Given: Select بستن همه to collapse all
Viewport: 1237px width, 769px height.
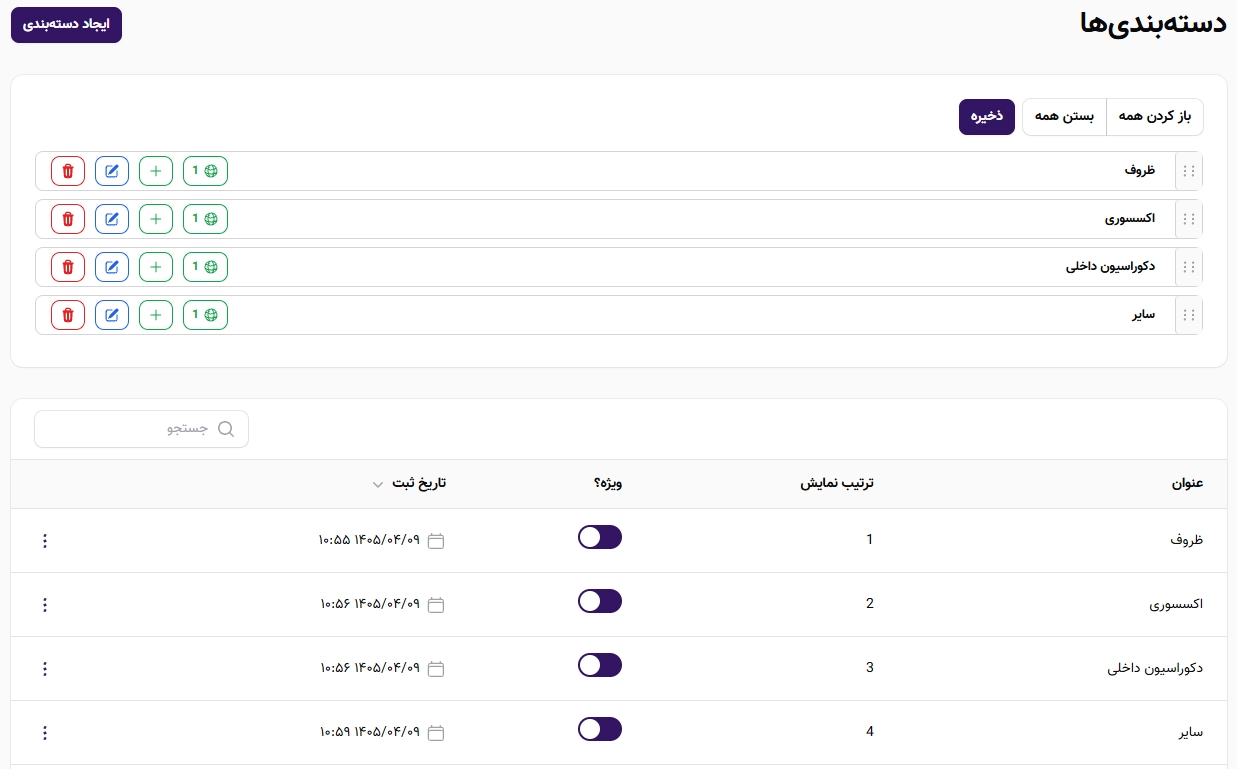Looking at the screenshot, I should (x=1064, y=117).
